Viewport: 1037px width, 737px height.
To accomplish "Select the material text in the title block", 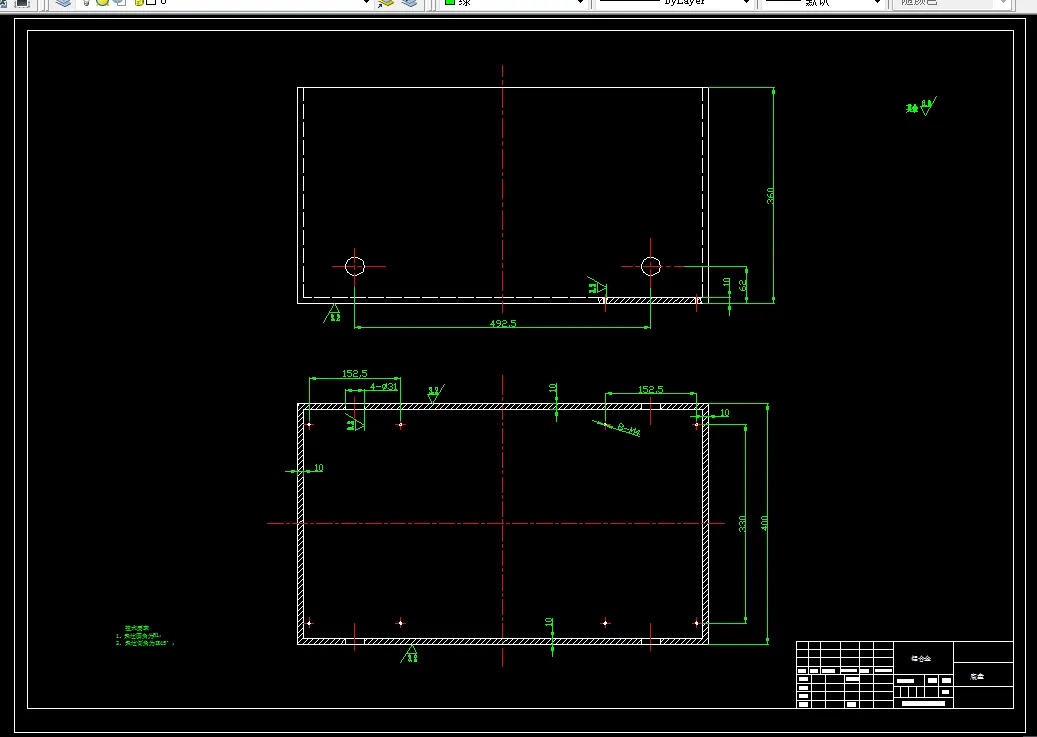I will coord(921,659).
